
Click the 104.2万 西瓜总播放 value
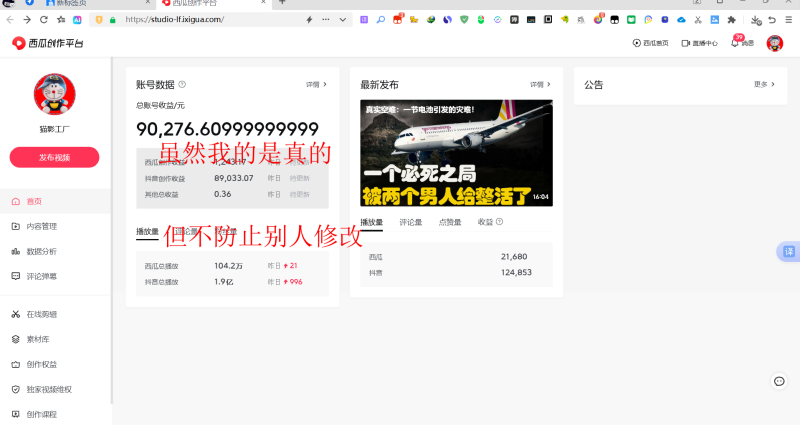tap(228, 266)
